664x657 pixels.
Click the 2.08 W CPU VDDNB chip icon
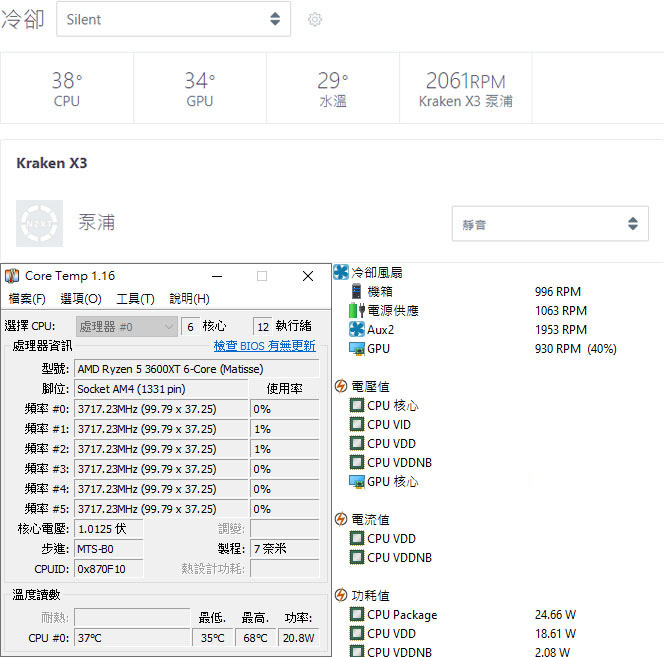357,651
